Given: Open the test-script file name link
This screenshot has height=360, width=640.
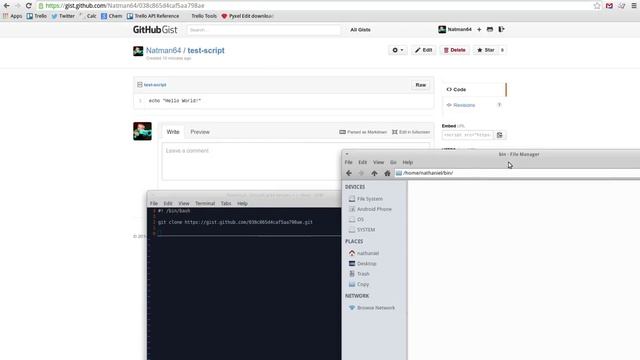Looking at the screenshot, I should tap(155, 85).
